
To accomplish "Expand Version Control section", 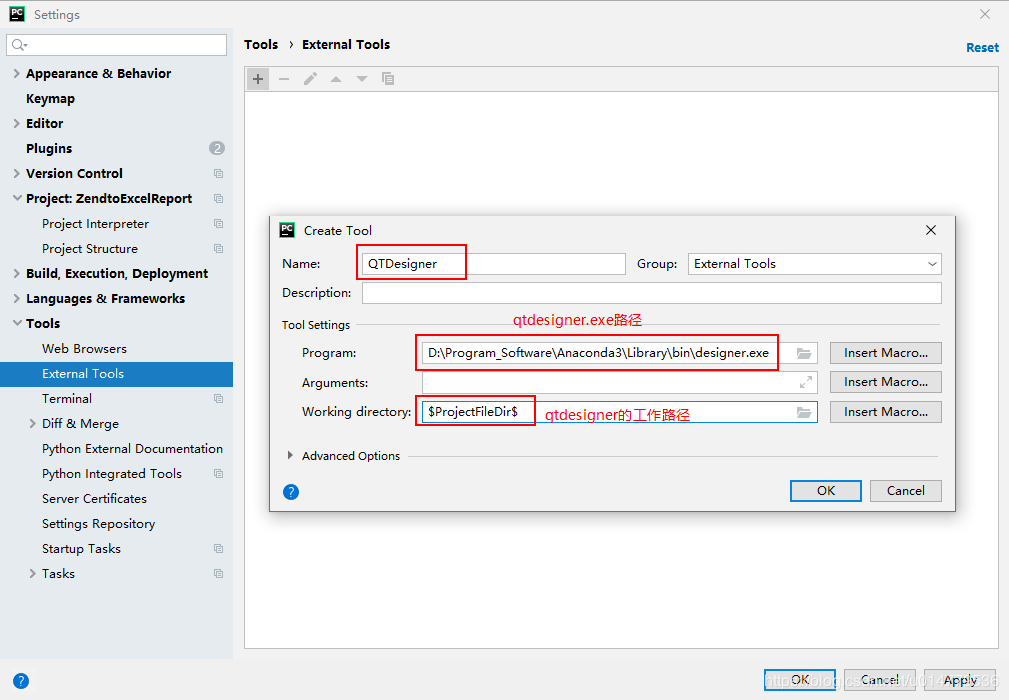I will pyautogui.click(x=17, y=174).
